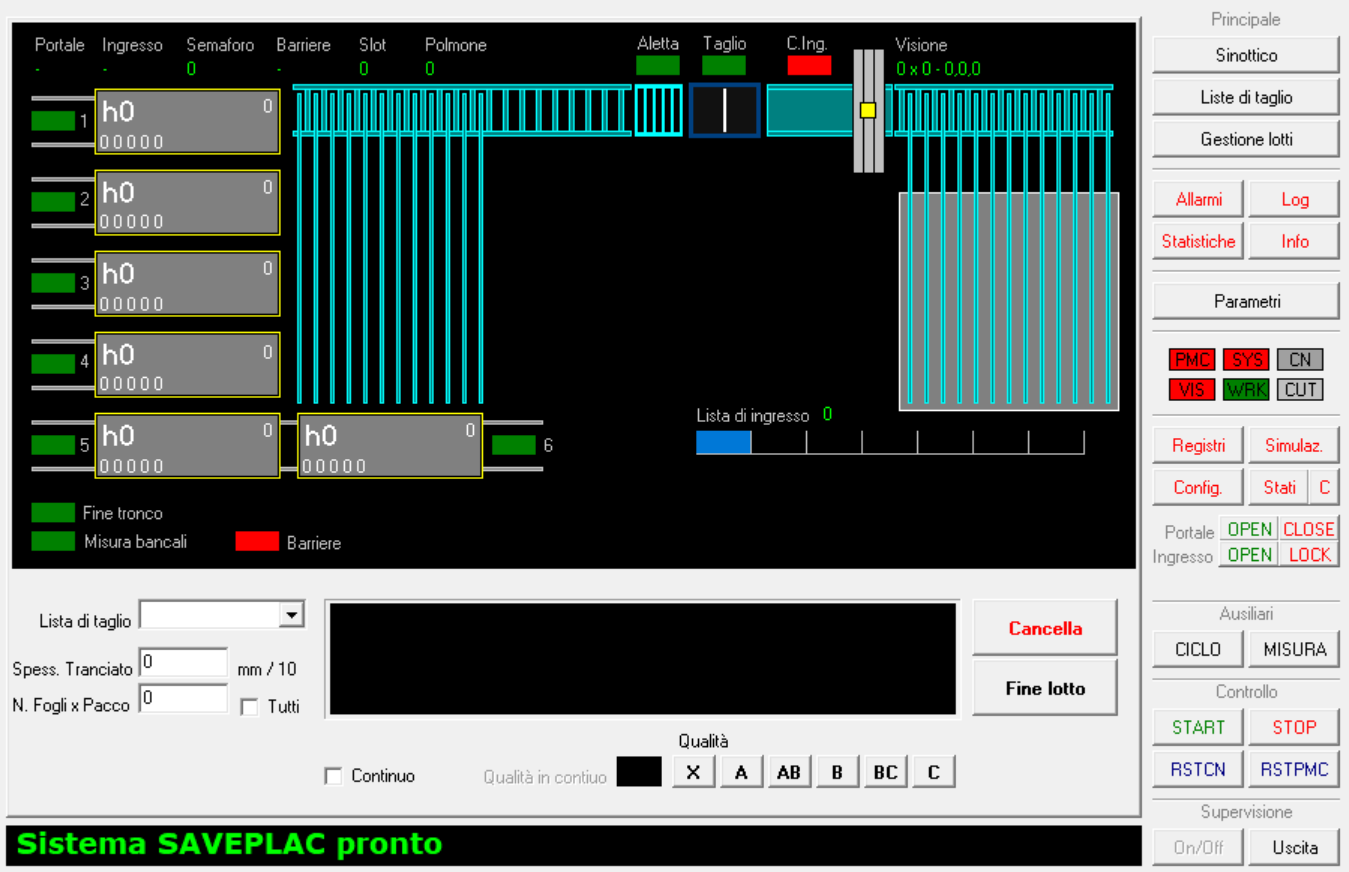Click the WRK green status lamp

coord(1246,390)
